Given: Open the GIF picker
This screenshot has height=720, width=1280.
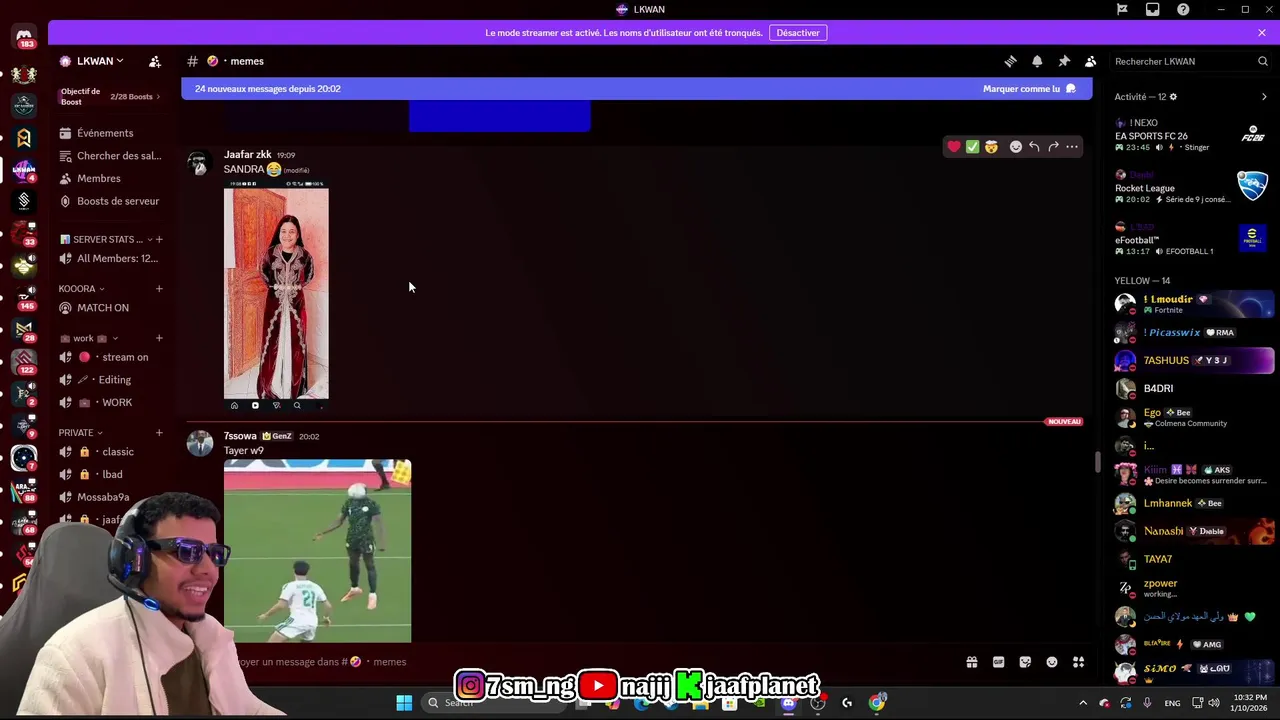Looking at the screenshot, I should click(x=998, y=662).
